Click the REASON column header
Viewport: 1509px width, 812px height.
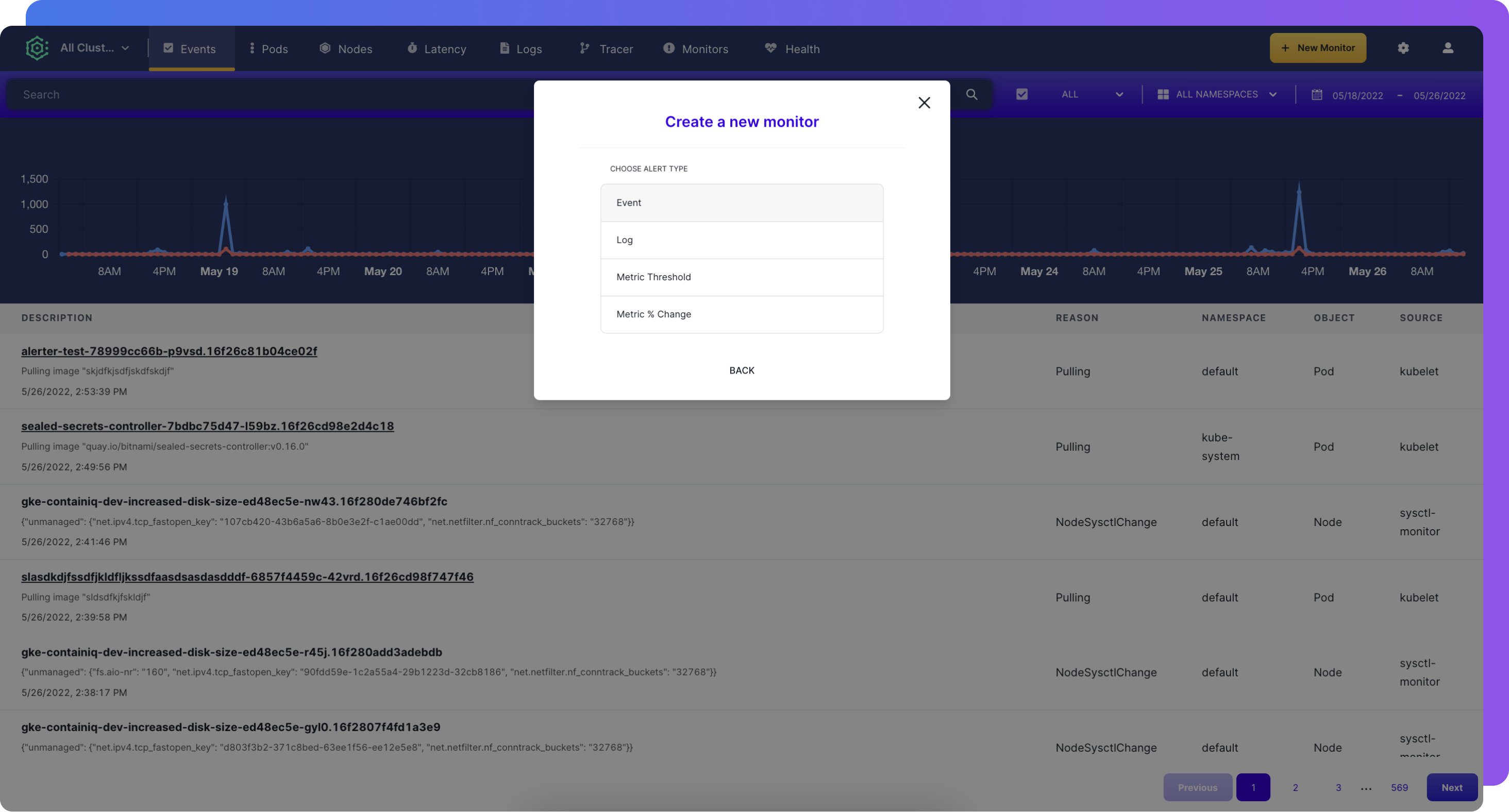point(1077,318)
